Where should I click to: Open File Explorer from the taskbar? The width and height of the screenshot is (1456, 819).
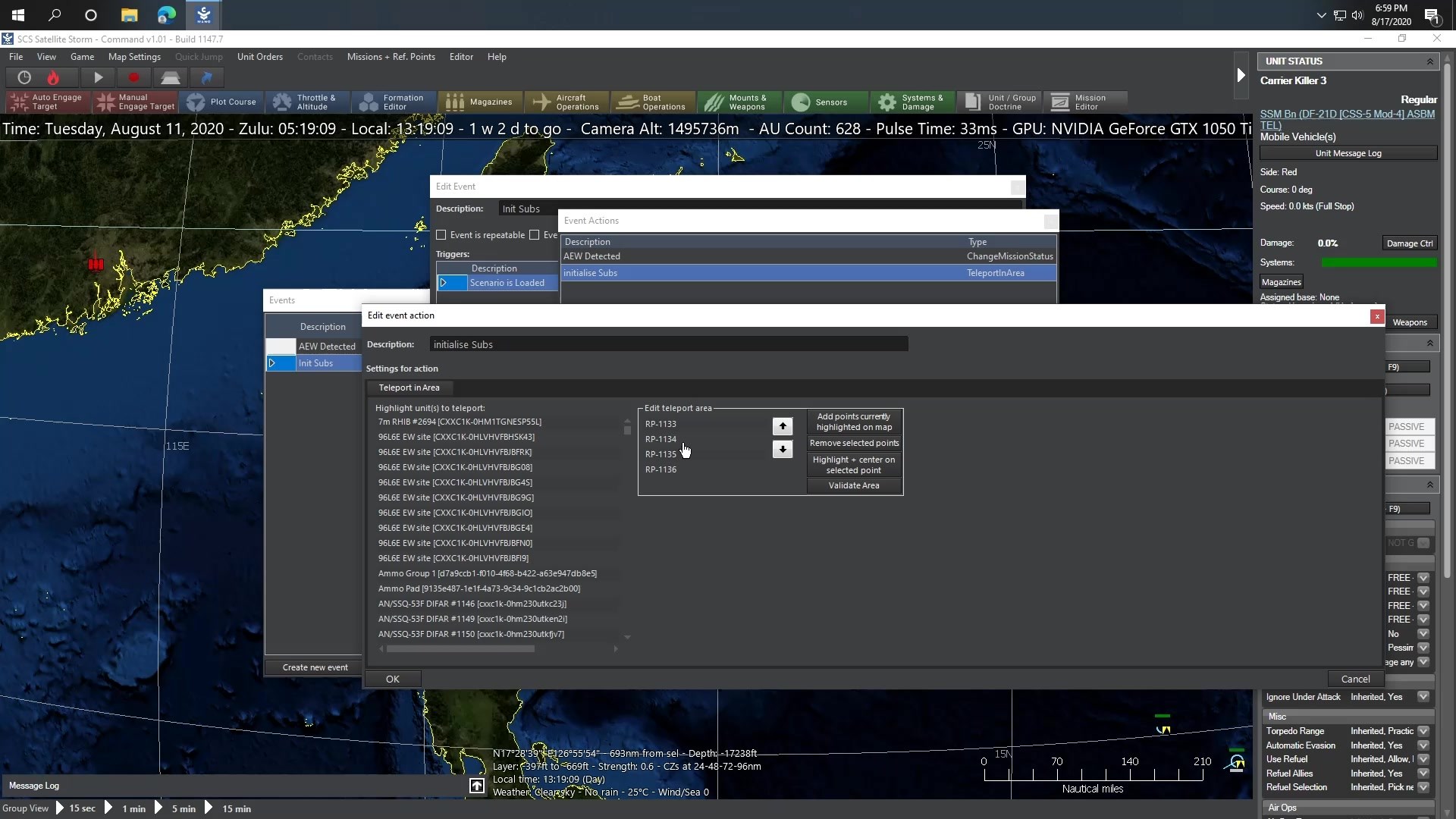[x=130, y=14]
